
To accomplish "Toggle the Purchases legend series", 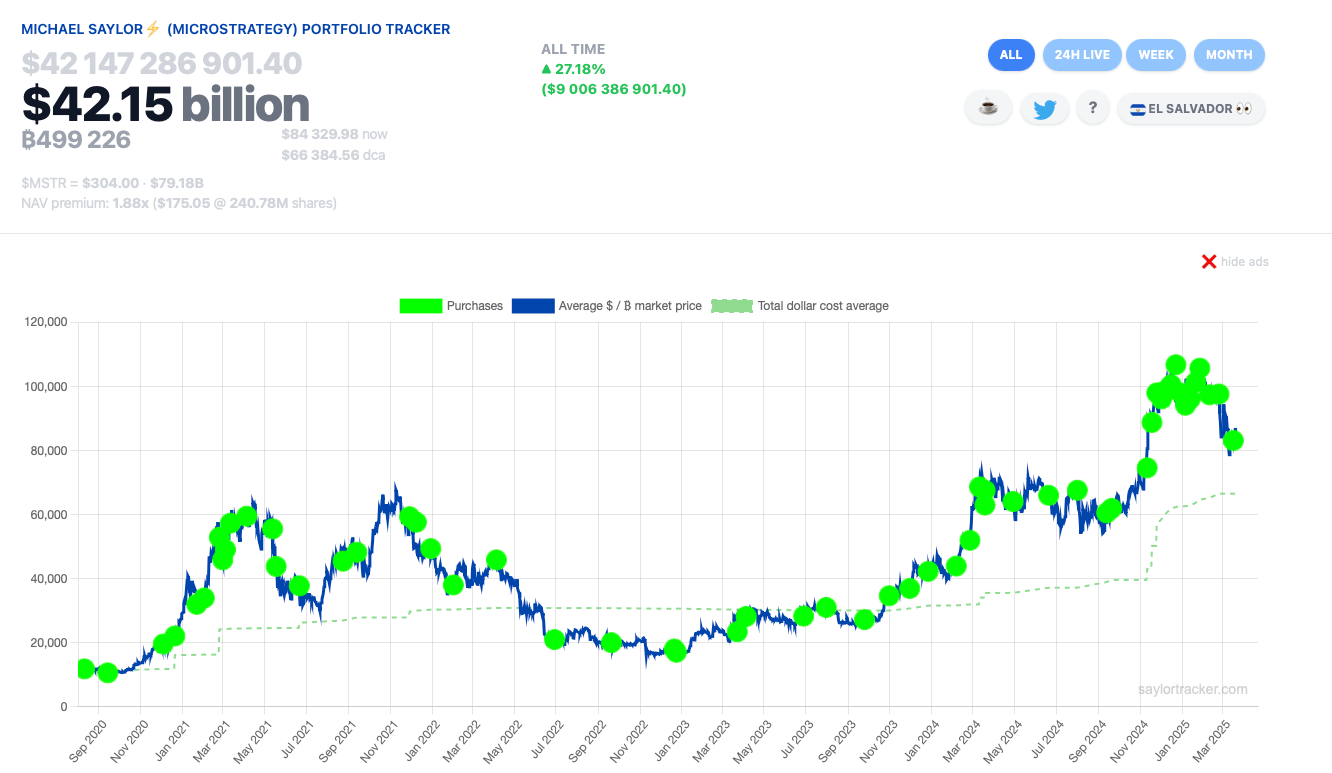I will pyautogui.click(x=451, y=306).
